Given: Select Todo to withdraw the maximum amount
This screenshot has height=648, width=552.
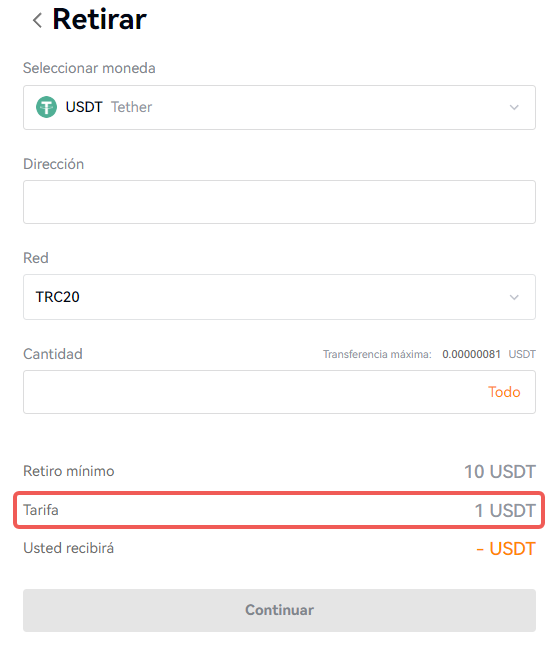Looking at the screenshot, I should coord(504,392).
